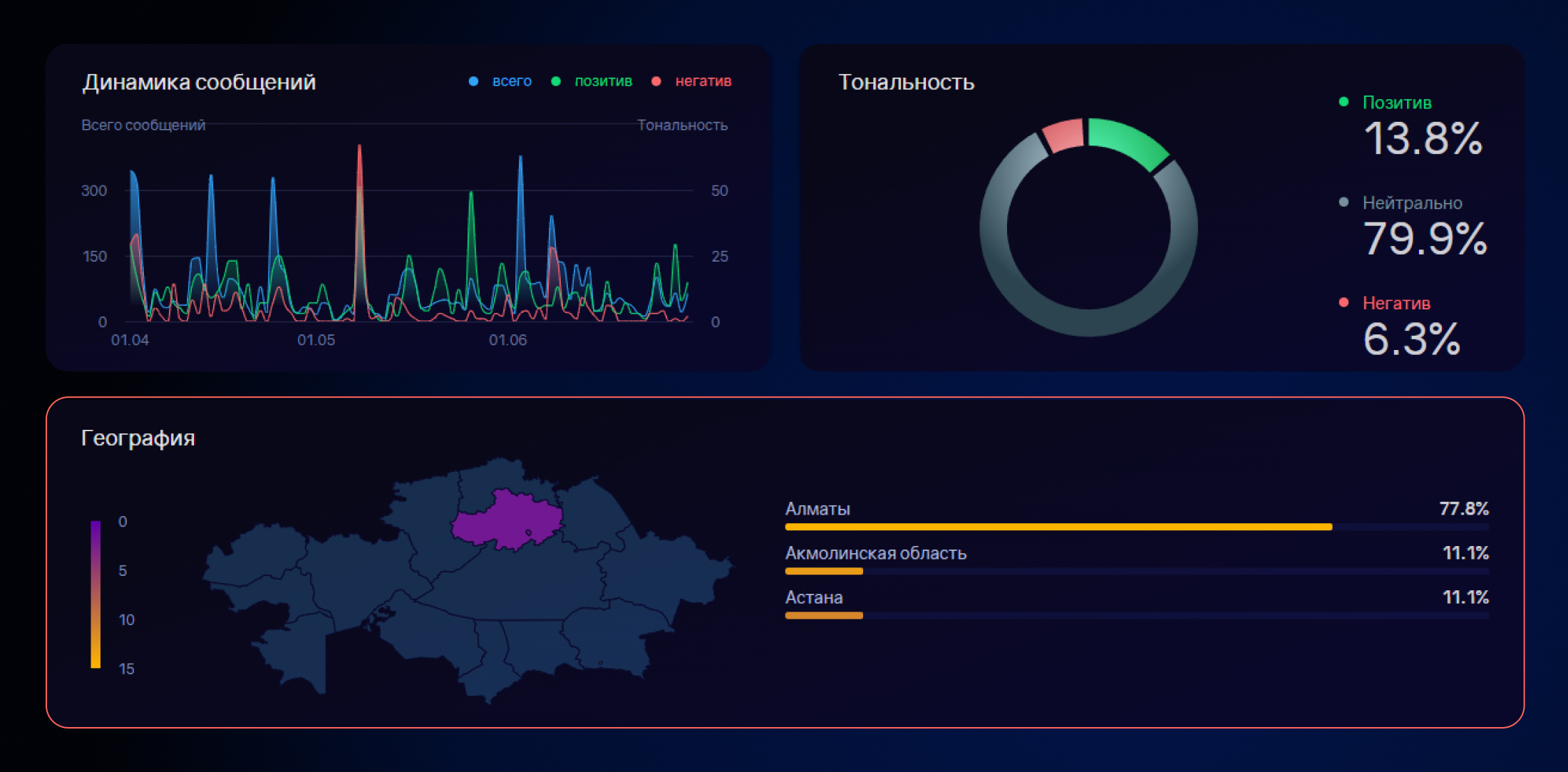The image size is (1568, 772).
Task: Click the 01.06 date label on chart axis
Action: (x=507, y=340)
